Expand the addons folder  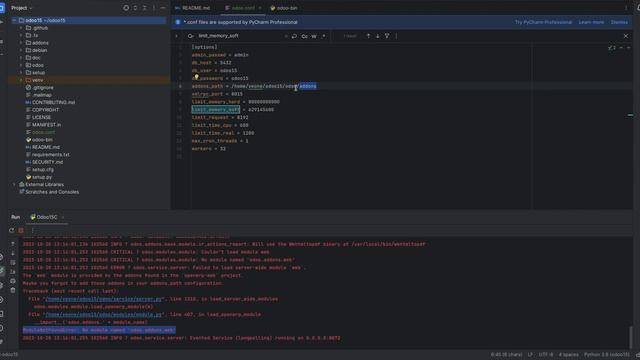click(x=21, y=43)
